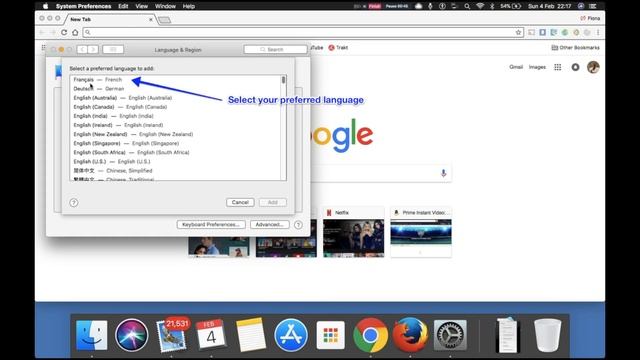Select English (Ireland)
This screenshot has height=360, width=640.
point(176,125)
